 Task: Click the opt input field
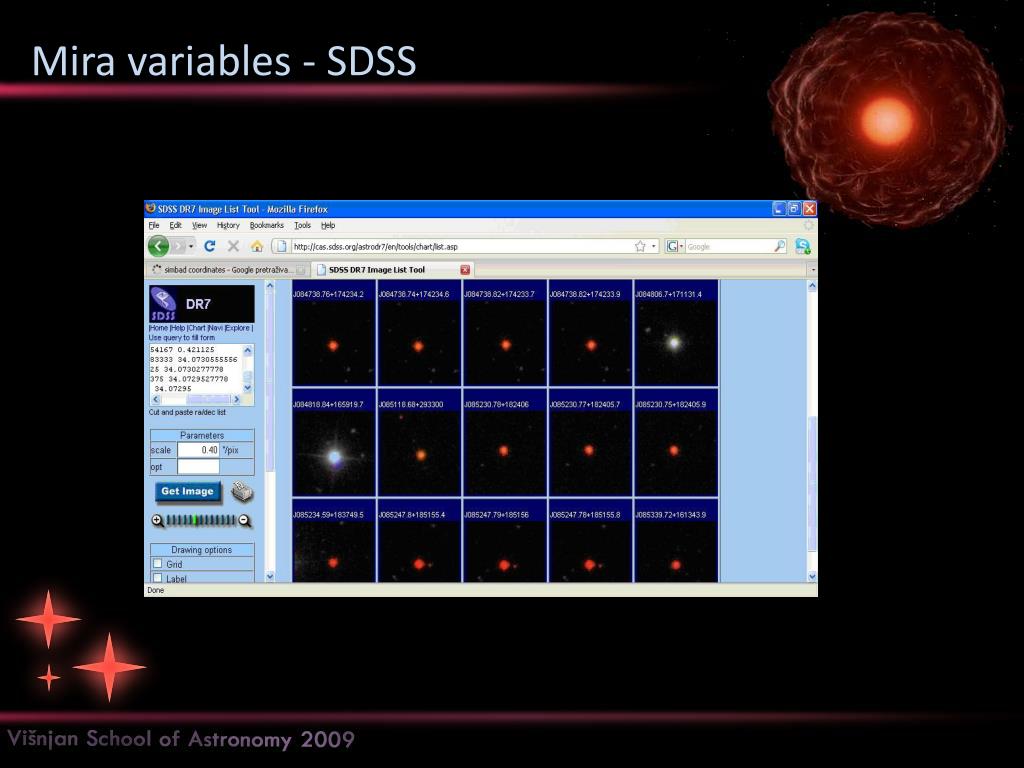pyautogui.click(x=199, y=467)
